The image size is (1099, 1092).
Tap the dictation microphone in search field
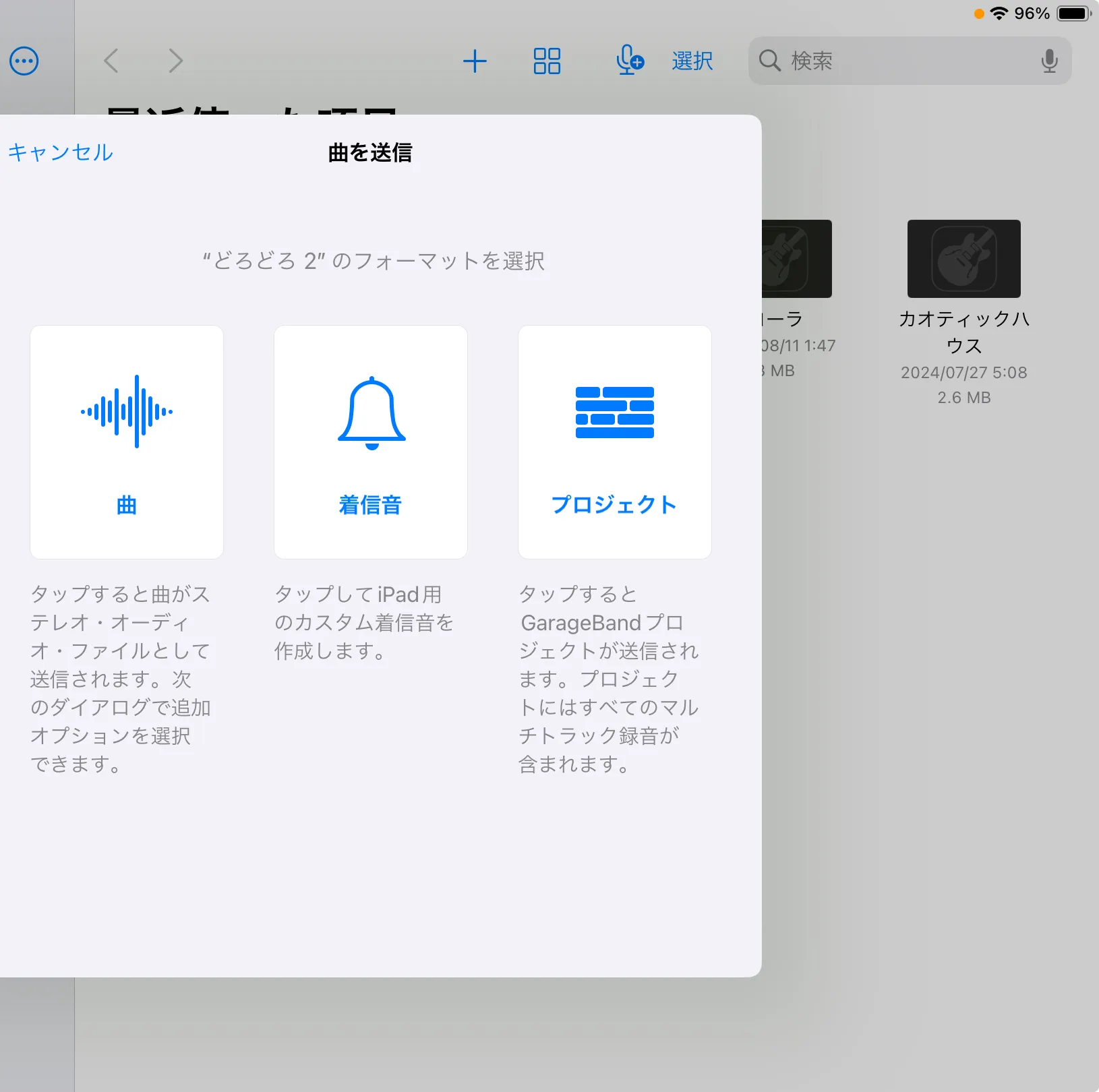pyautogui.click(x=1049, y=61)
